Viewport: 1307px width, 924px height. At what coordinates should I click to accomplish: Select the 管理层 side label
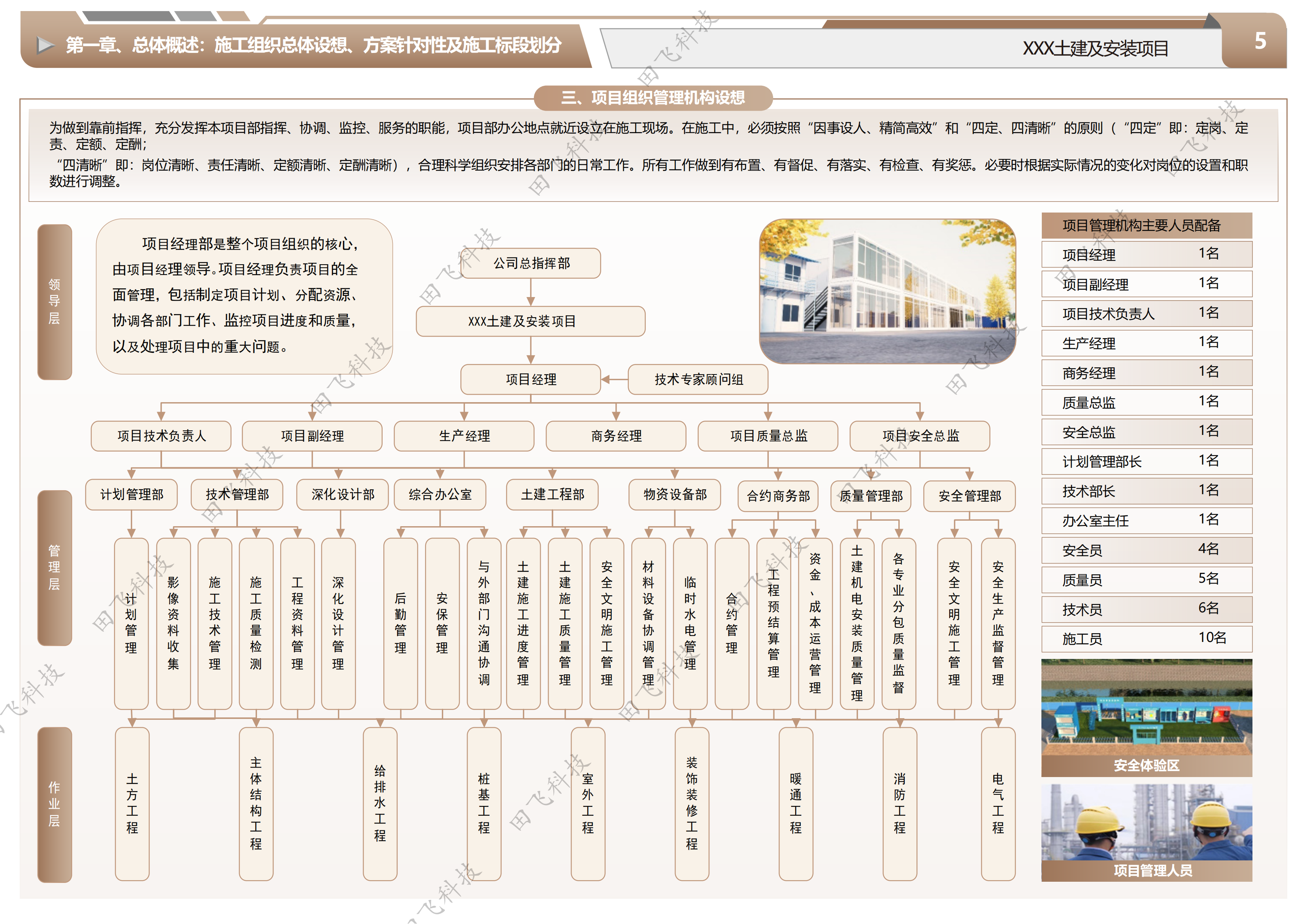pos(55,567)
